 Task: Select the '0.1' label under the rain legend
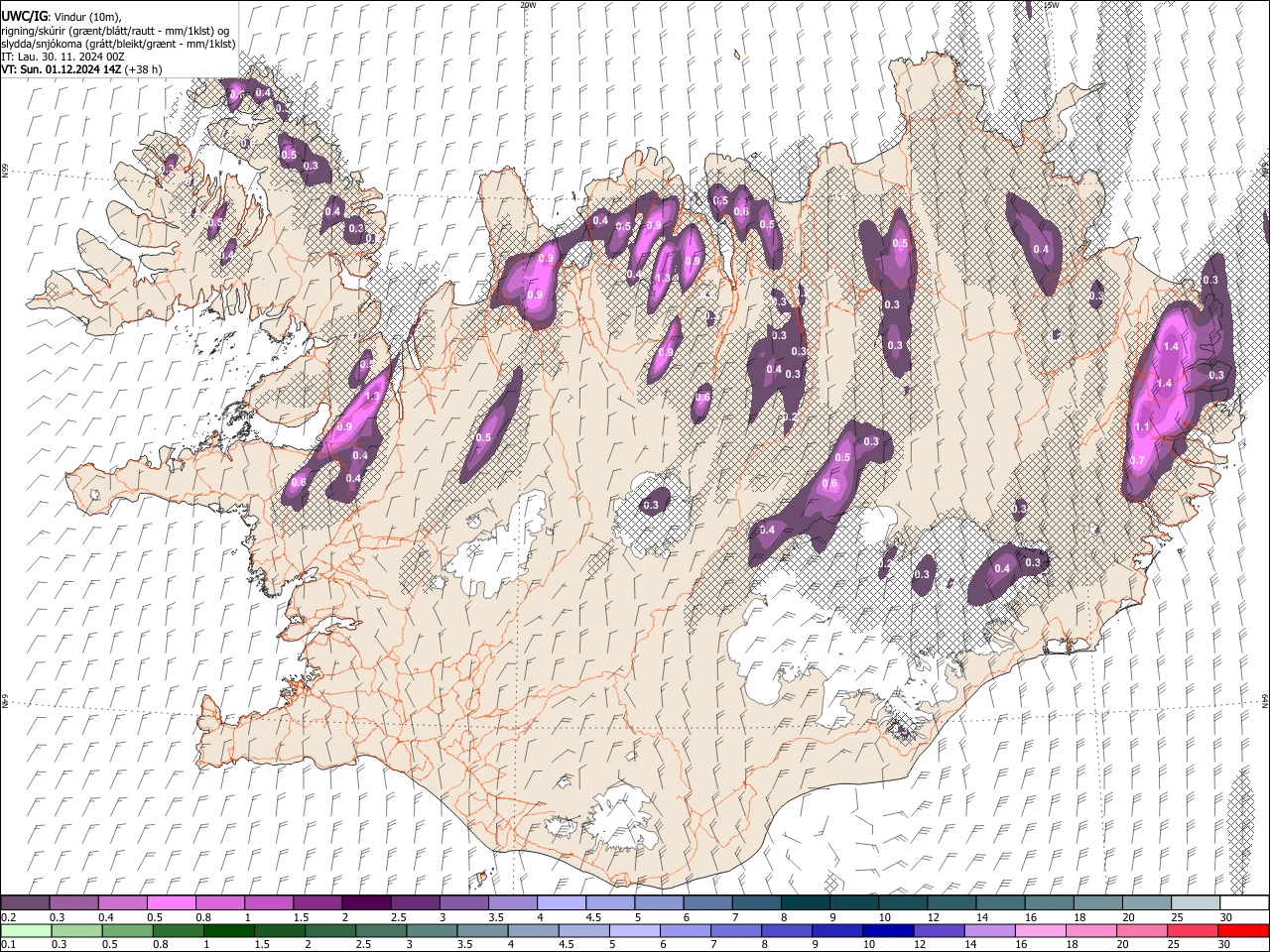[8, 944]
